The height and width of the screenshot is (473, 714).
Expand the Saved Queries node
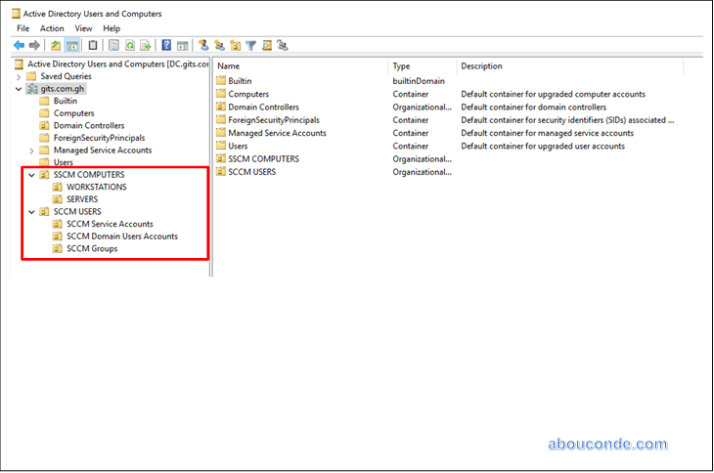(x=19, y=76)
